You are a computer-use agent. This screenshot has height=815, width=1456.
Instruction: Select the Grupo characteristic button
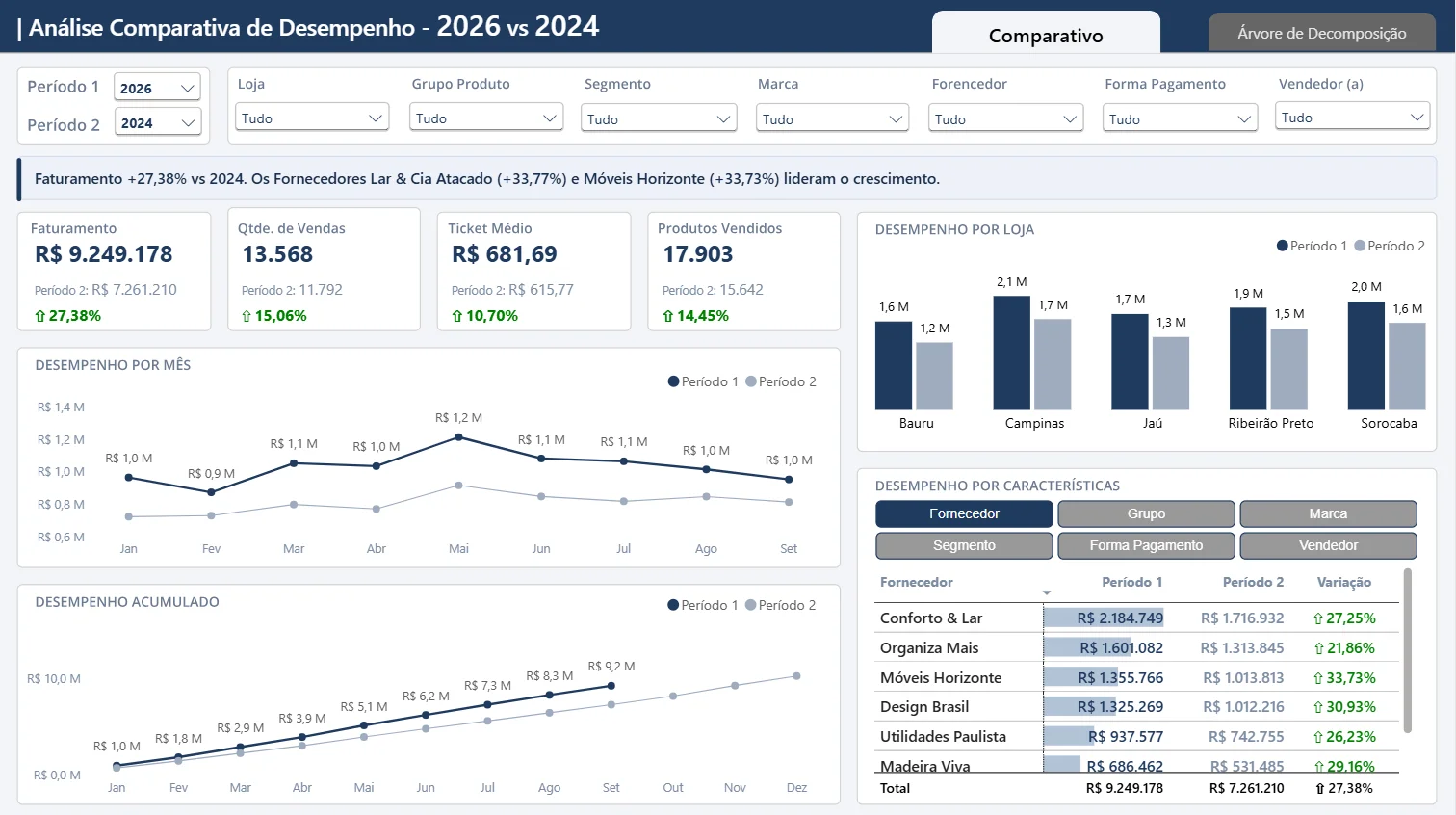coord(1146,513)
